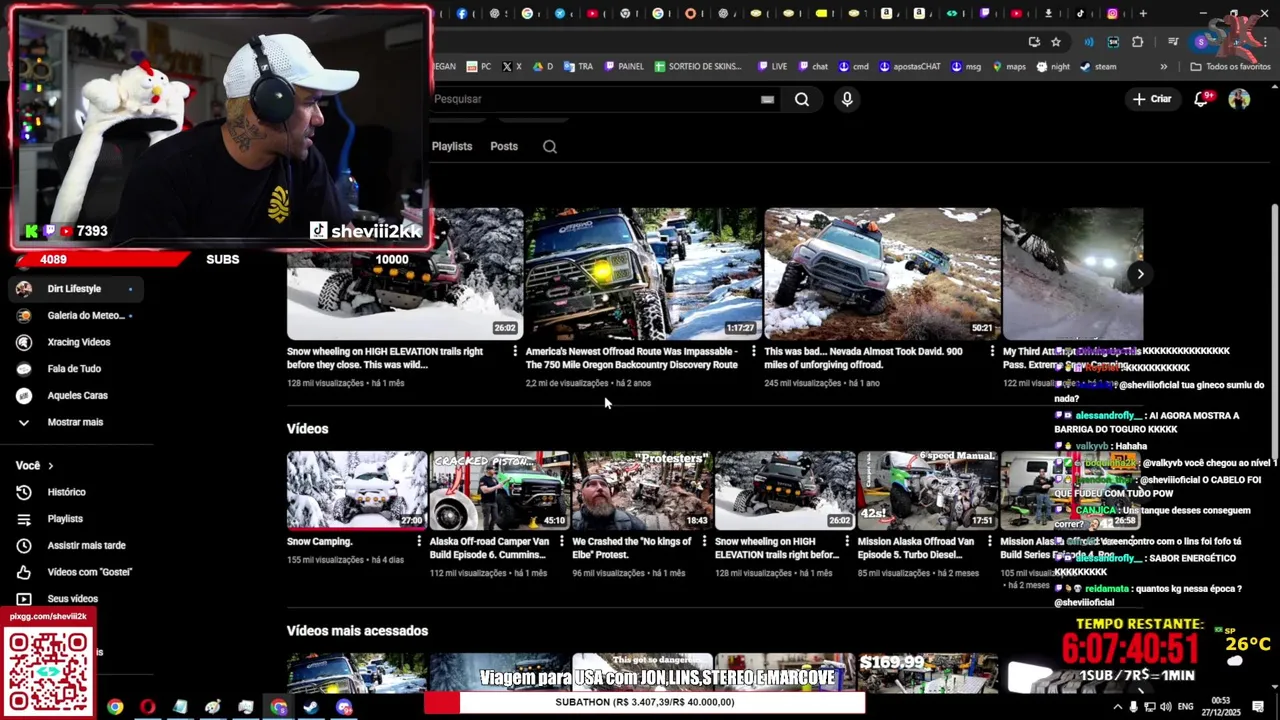
Task: Open options menu for Snow wheeling HIGH ELEVATION featured video
Action: click(515, 351)
